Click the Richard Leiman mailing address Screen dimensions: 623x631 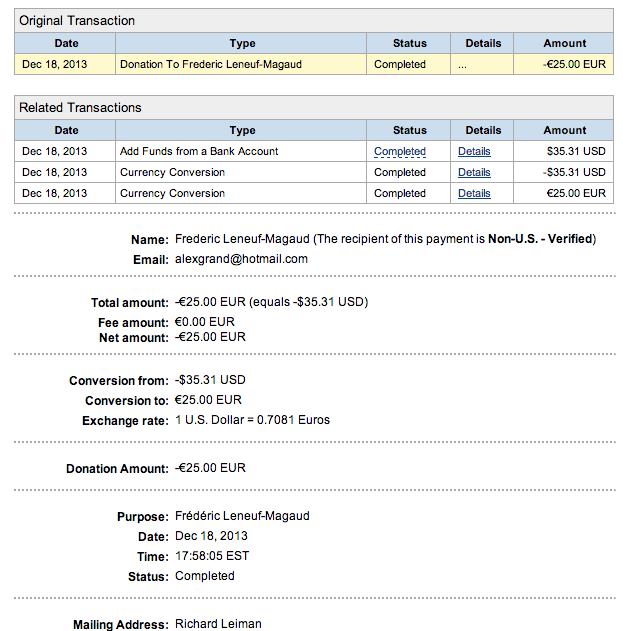tap(218, 624)
